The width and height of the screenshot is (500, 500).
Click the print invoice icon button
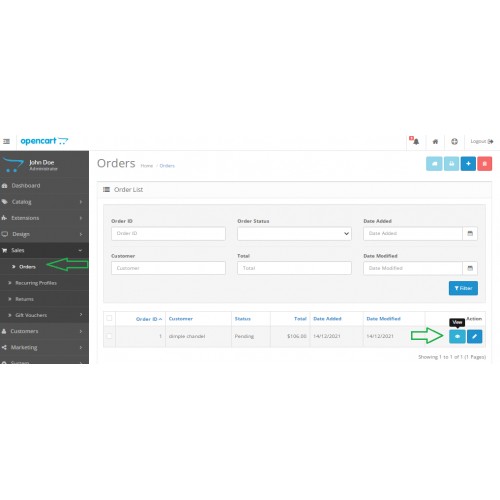pyautogui.click(x=451, y=164)
